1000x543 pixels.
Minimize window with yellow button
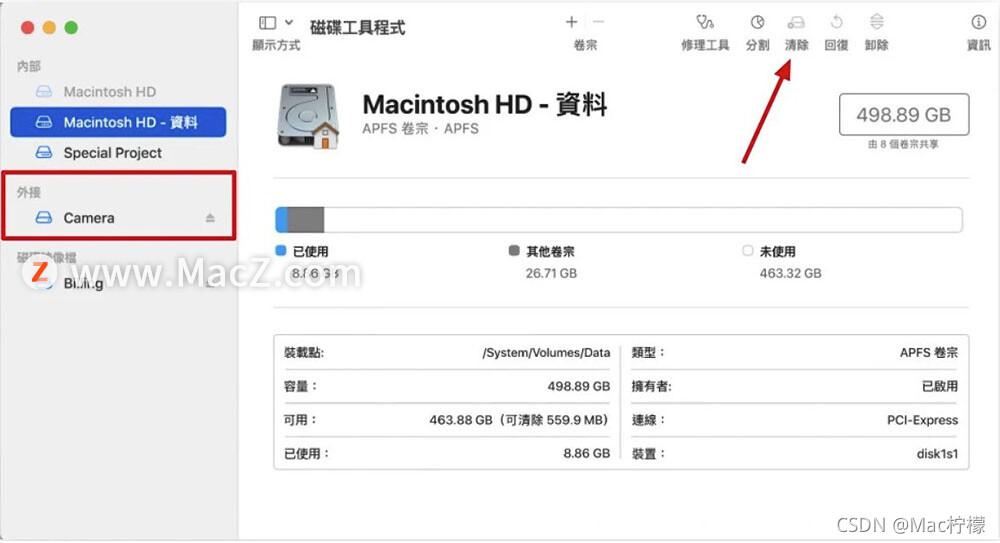pos(49,27)
